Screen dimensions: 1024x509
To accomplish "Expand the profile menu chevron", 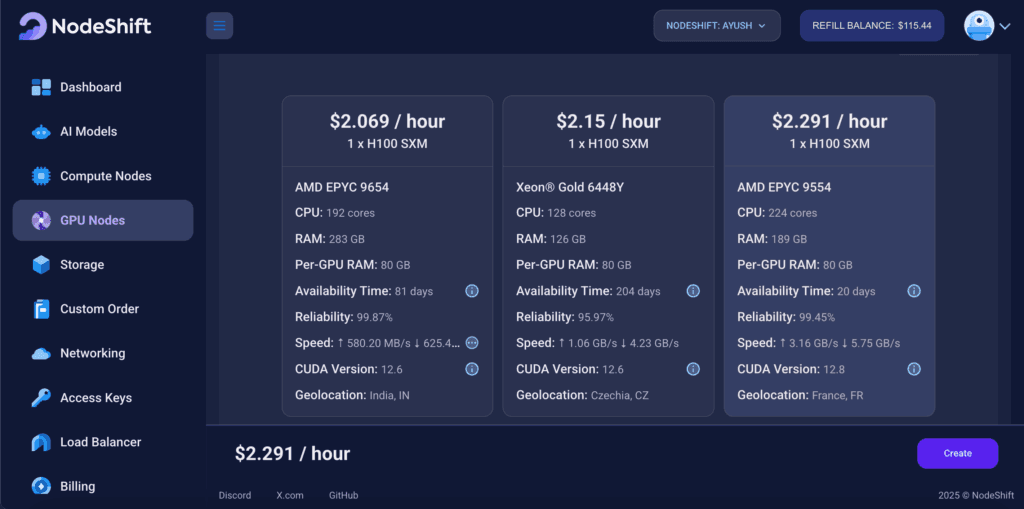I will pyautogui.click(x=1004, y=27).
